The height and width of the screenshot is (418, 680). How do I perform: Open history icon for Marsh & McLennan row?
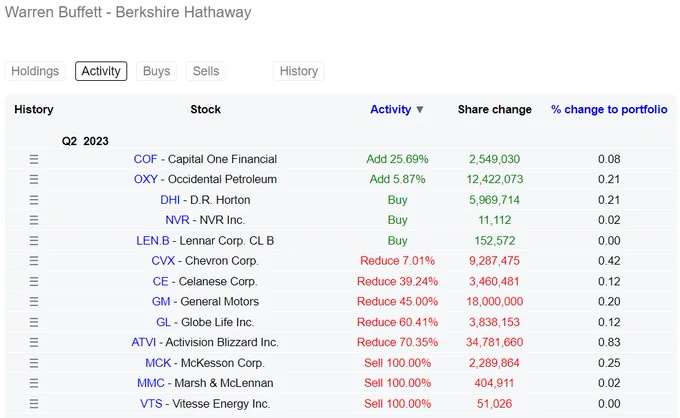34,383
